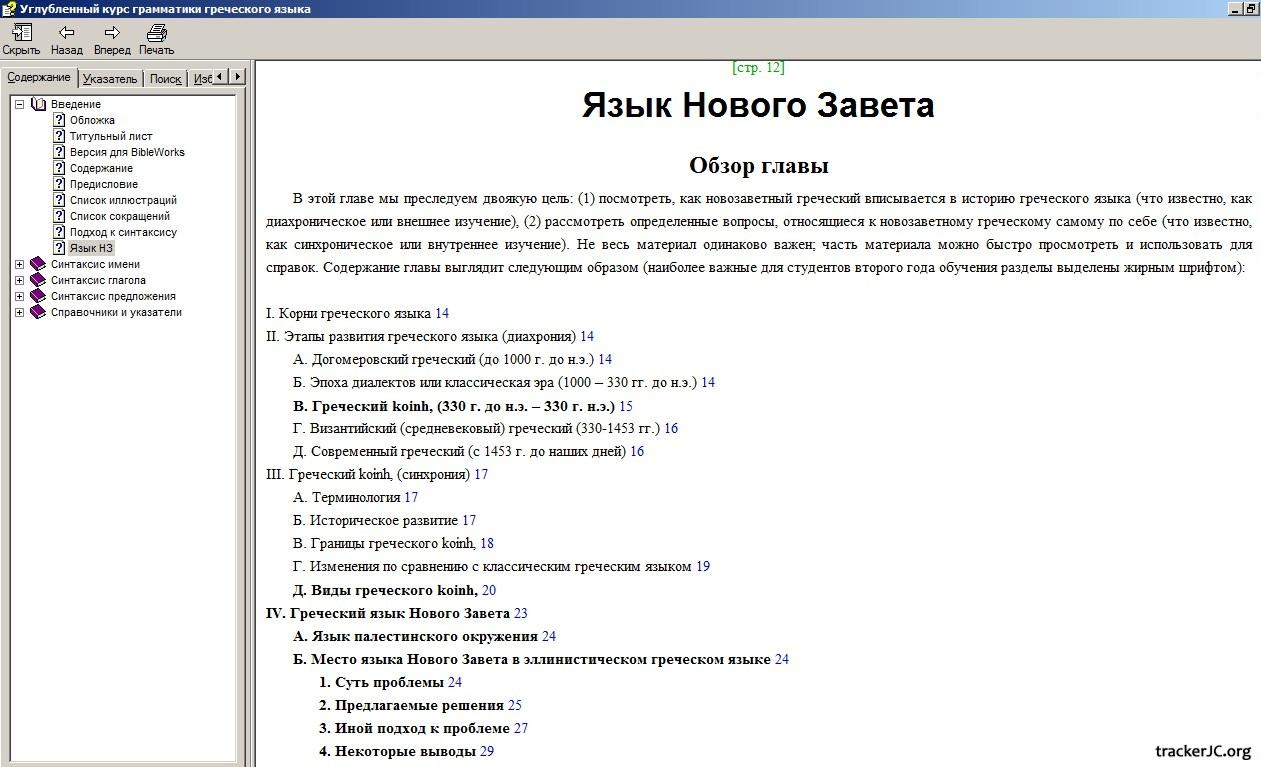Click the Печать (Print) toolbar icon
Screen dimensions: 1261x767
coord(156,33)
